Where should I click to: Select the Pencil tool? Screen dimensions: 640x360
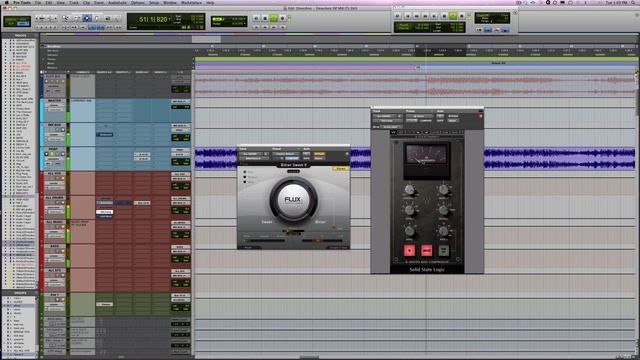pos(118,18)
